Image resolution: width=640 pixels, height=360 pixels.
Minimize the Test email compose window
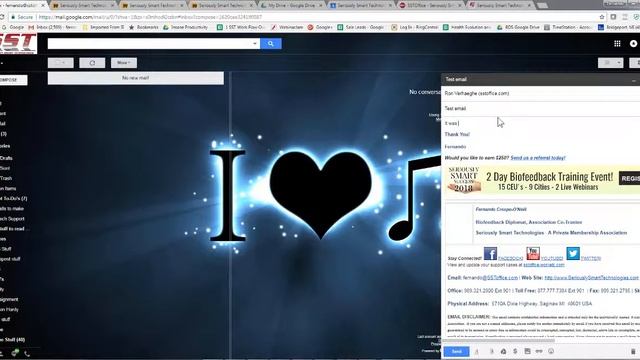[633, 80]
